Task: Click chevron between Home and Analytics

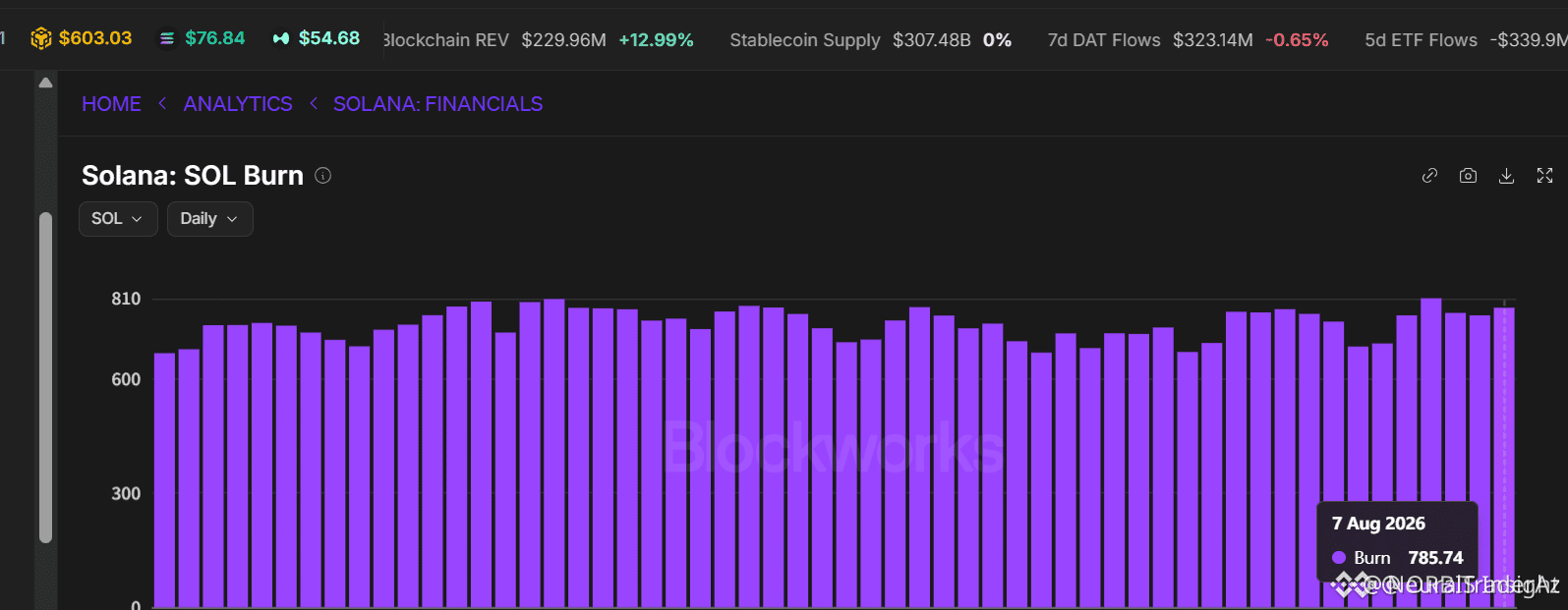Action: click(x=162, y=103)
